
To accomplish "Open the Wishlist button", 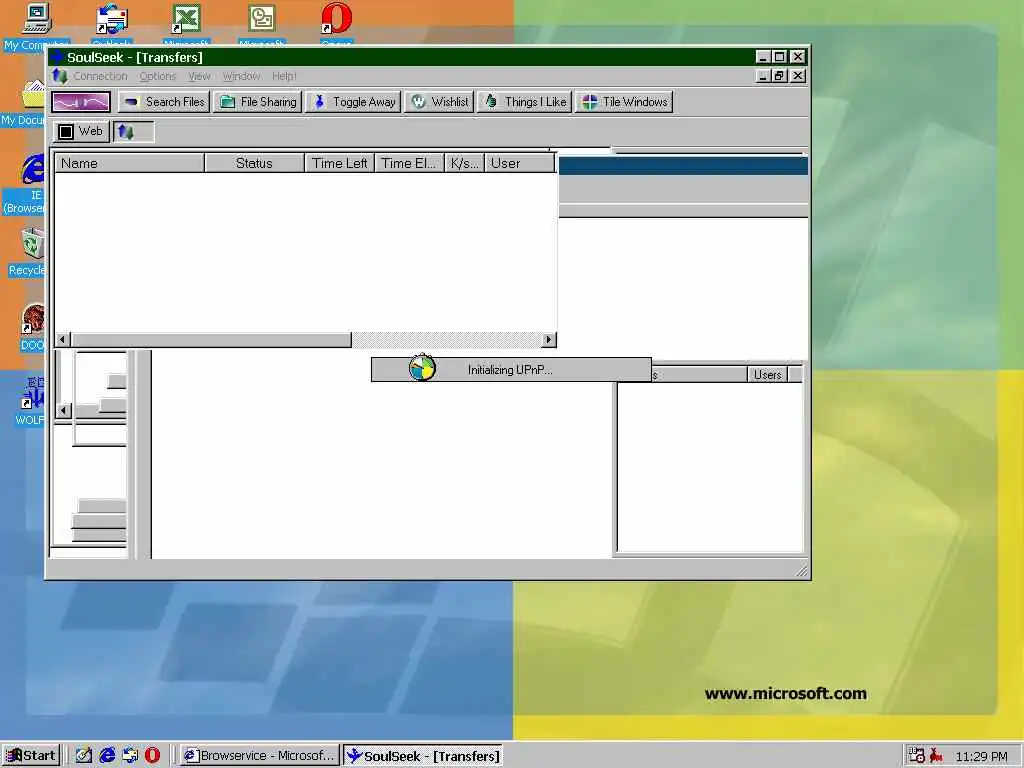I will tap(440, 102).
